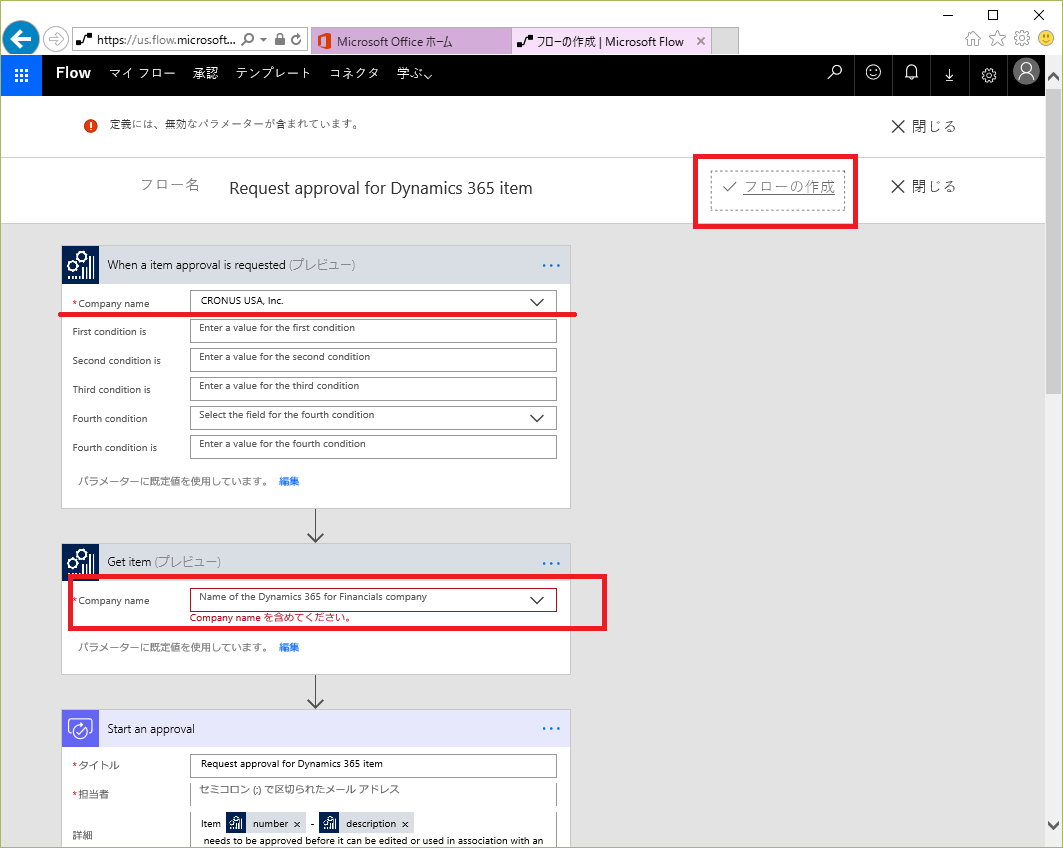This screenshot has width=1063, height=848.
Task: Open a new browser tab
Action: 725,41
